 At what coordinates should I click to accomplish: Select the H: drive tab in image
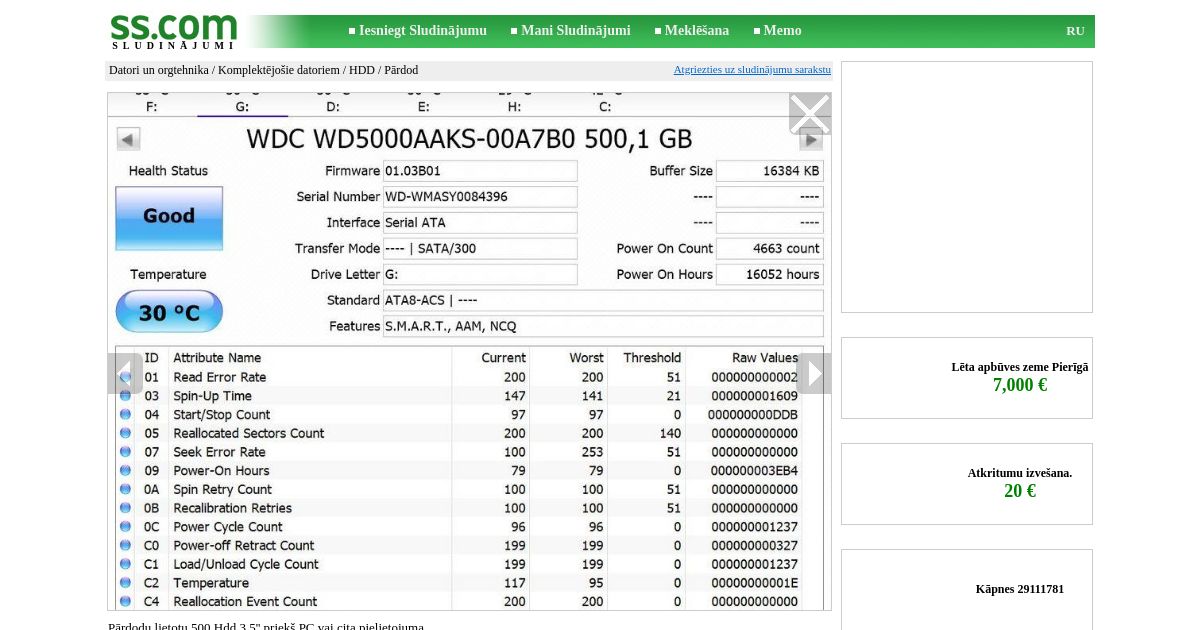(x=514, y=106)
